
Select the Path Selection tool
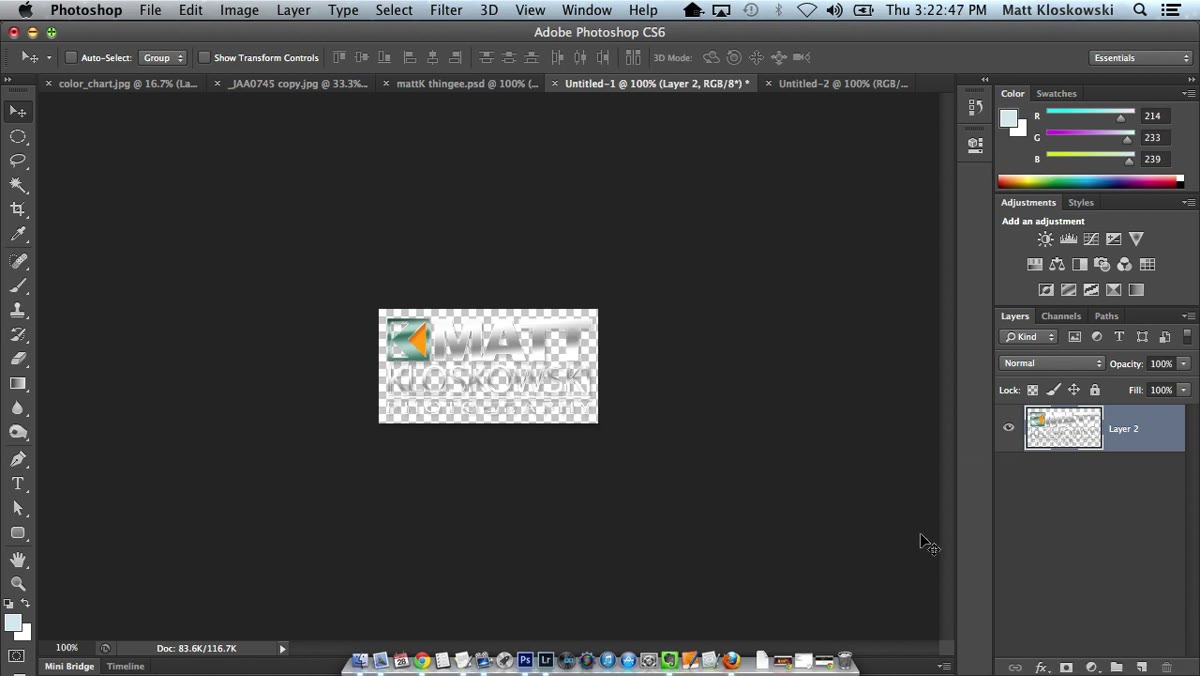[18, 508]
